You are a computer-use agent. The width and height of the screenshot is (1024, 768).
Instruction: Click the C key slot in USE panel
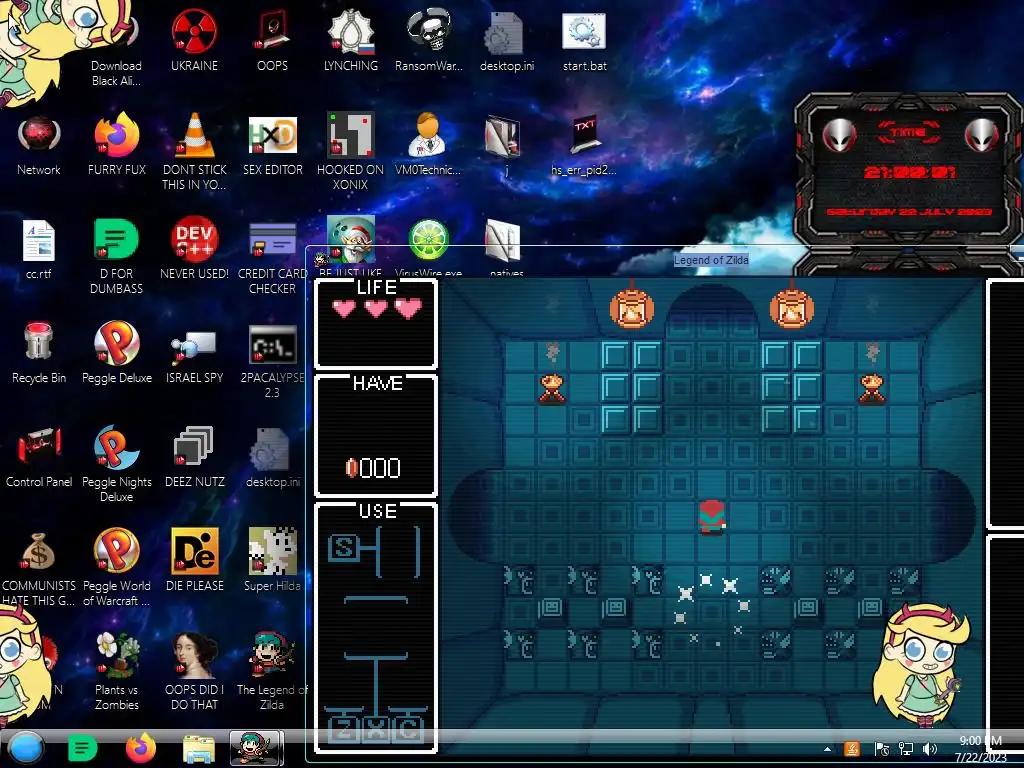pos(409,729)
